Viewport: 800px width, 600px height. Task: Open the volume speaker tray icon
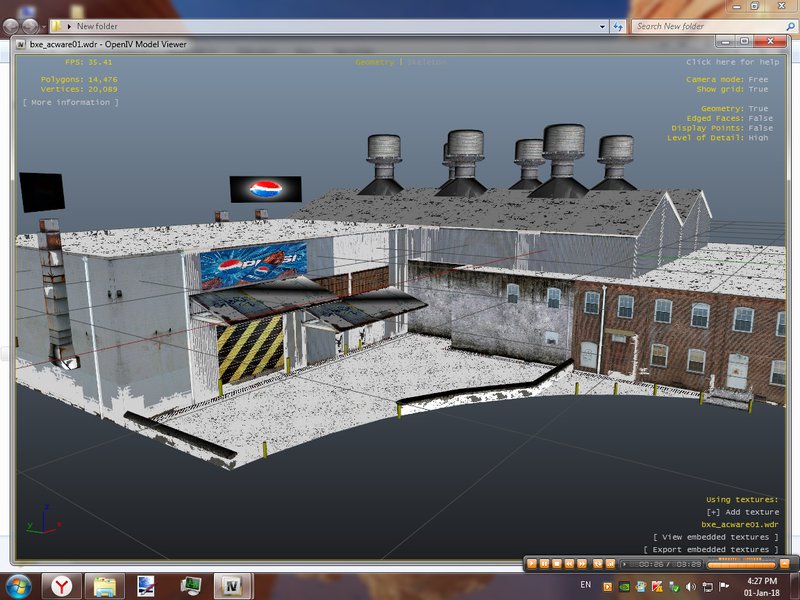pyautogui.click(x=691, y=586)
